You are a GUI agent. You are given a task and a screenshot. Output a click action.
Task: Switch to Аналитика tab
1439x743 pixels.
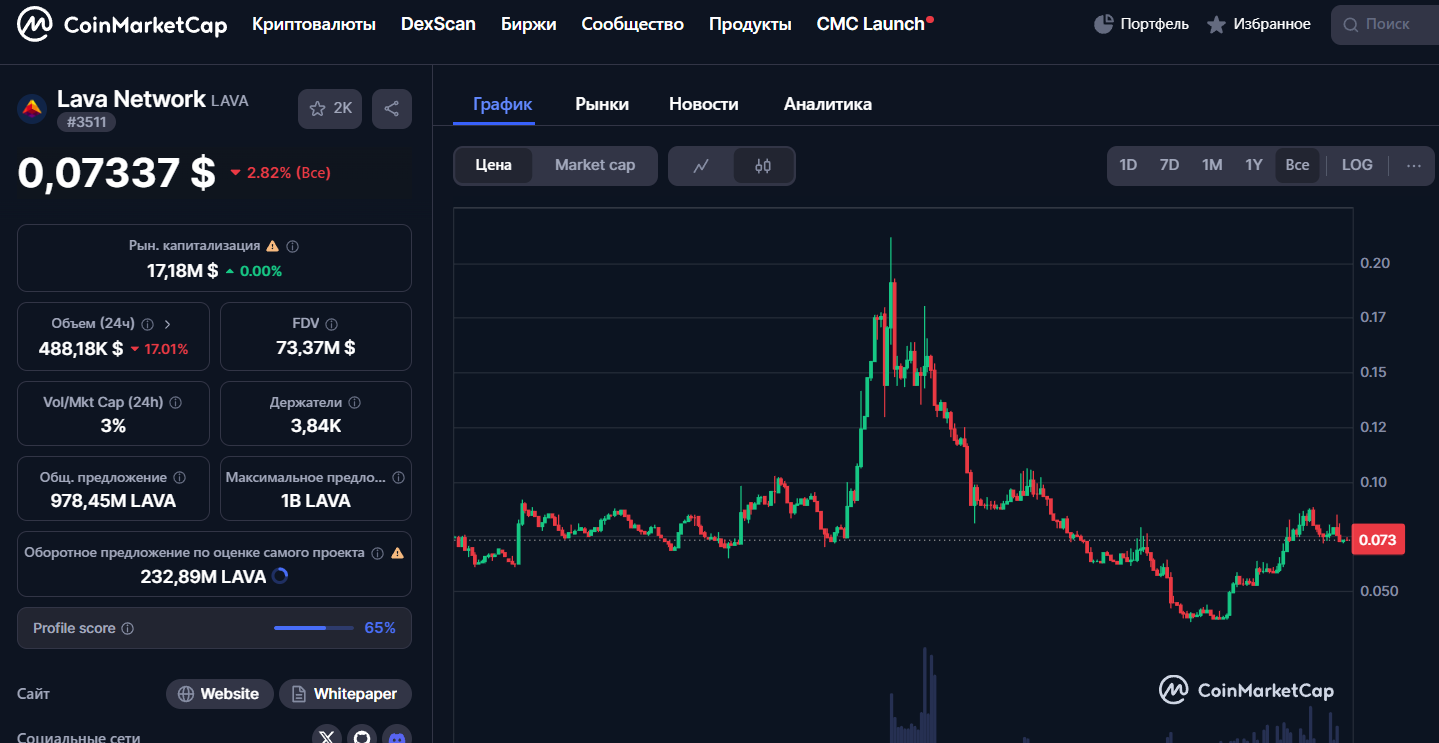(828, 104)
